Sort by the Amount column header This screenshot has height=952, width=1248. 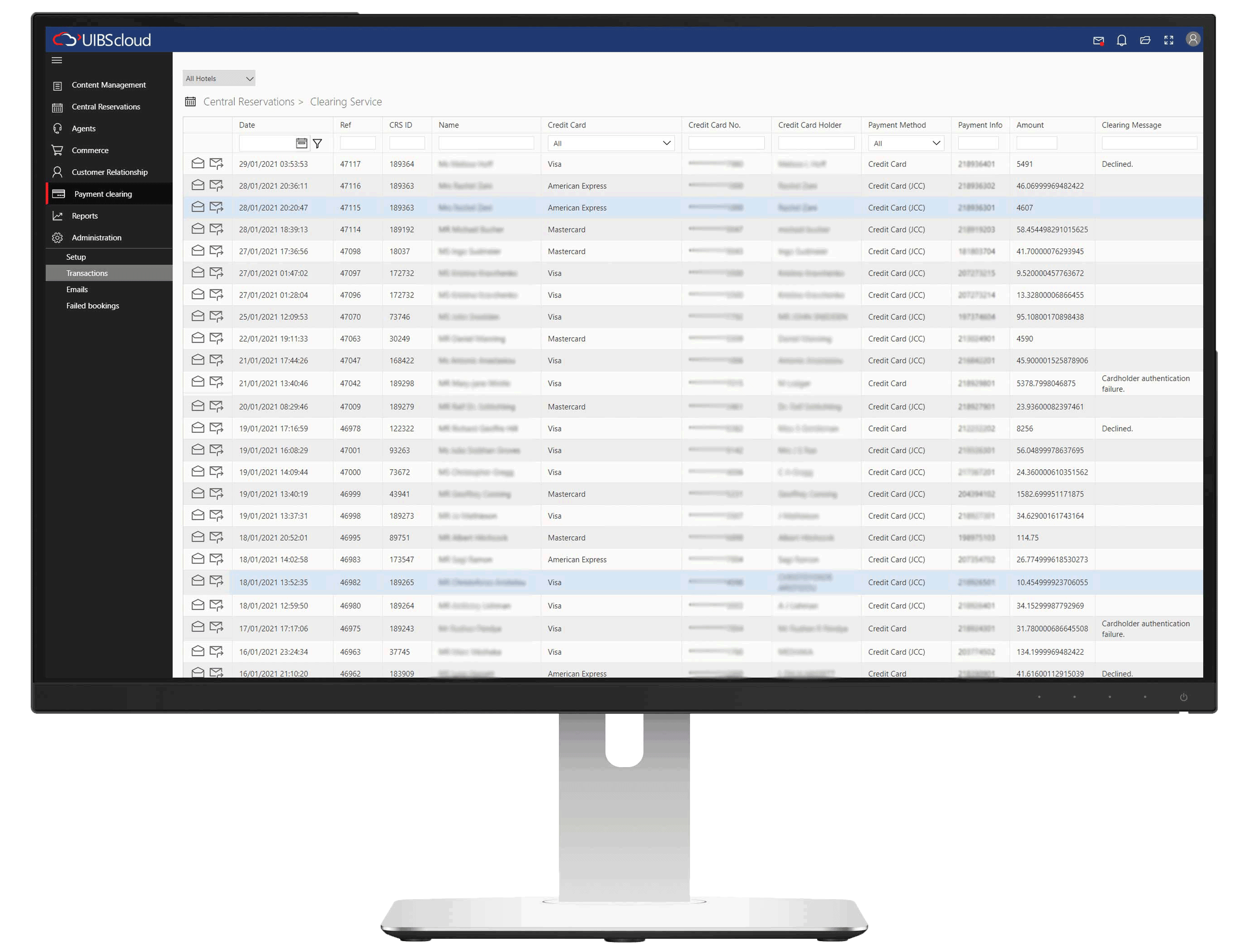pyautogui.click(x=1030, y=125)
